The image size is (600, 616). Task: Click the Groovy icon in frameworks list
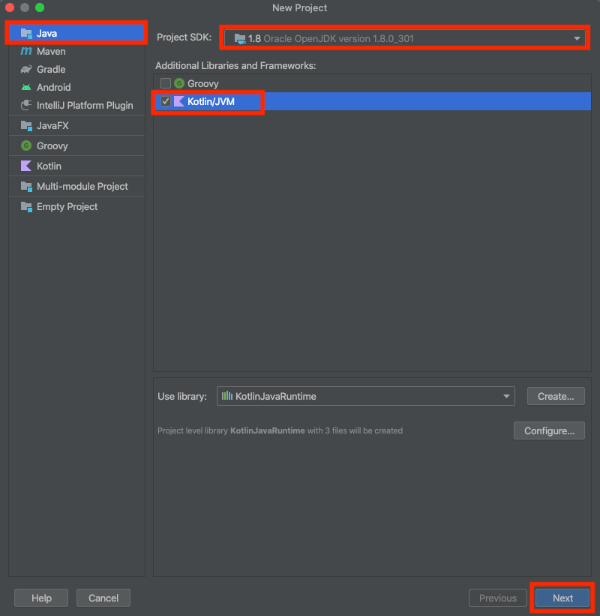pyautogui.click(x=179, y=83)
